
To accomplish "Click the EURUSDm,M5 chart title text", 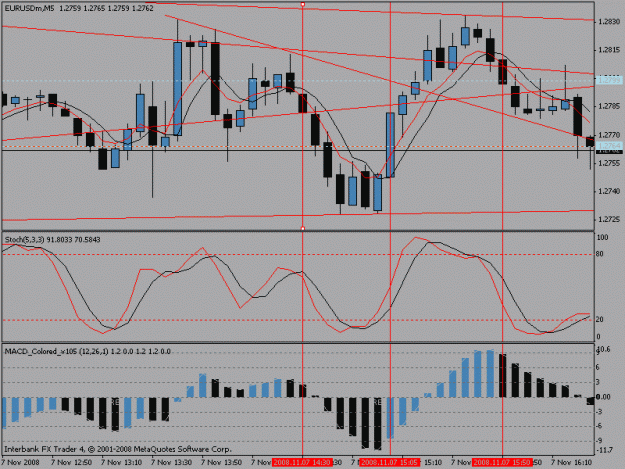I will click(x=29, y=8).
